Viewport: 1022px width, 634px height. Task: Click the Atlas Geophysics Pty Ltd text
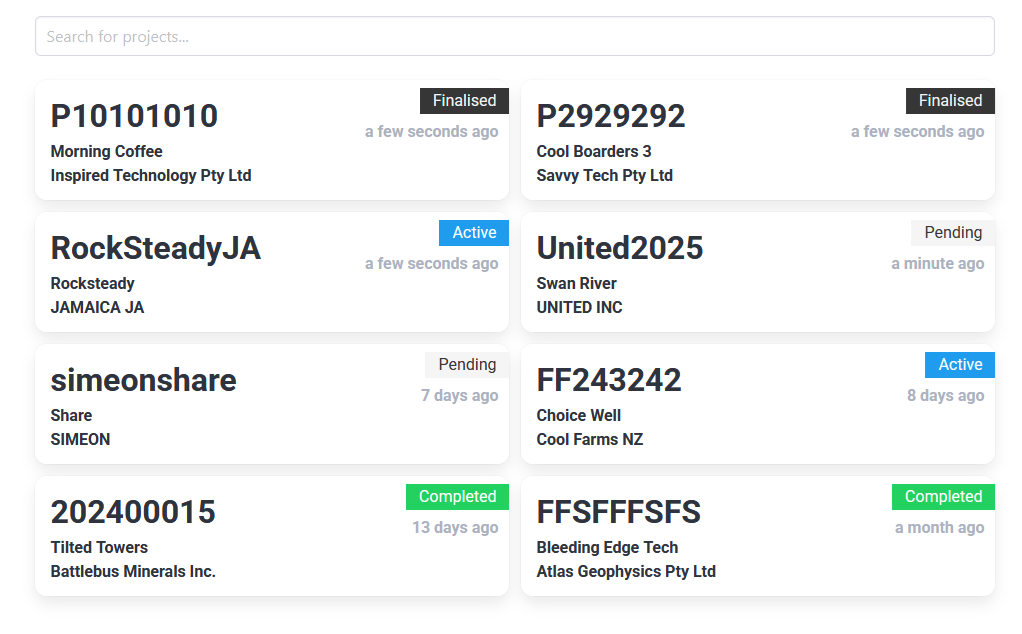coord(626,572)
